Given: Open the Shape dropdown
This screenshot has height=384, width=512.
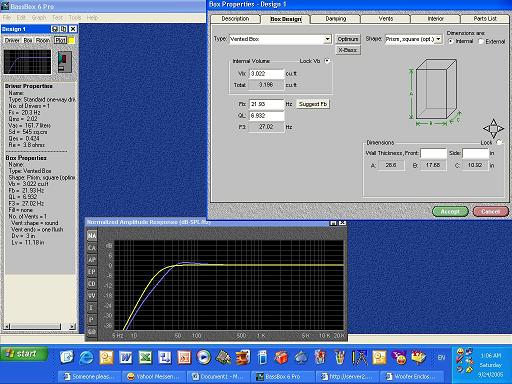Looking at the screenshot, I should tap(439, 39).
